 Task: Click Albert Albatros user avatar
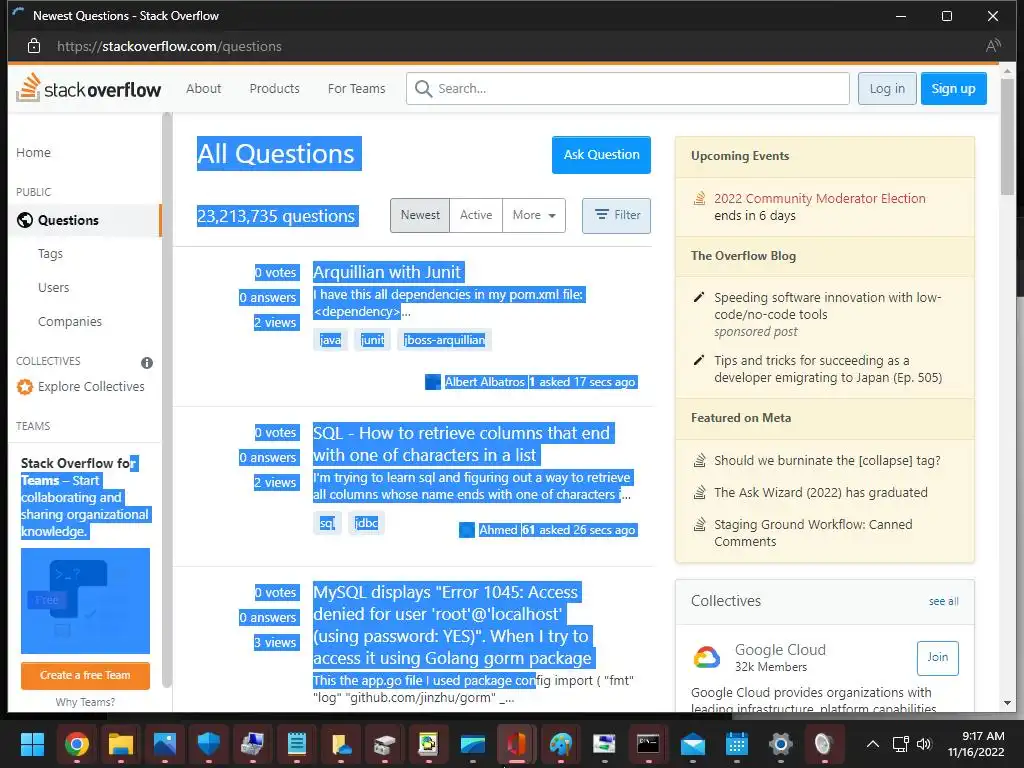point(432,382)
